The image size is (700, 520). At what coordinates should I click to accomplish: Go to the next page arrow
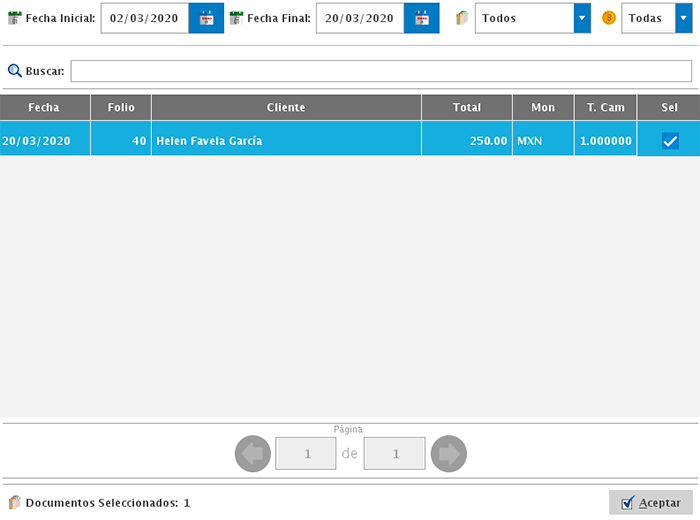[x=449, y=454]
